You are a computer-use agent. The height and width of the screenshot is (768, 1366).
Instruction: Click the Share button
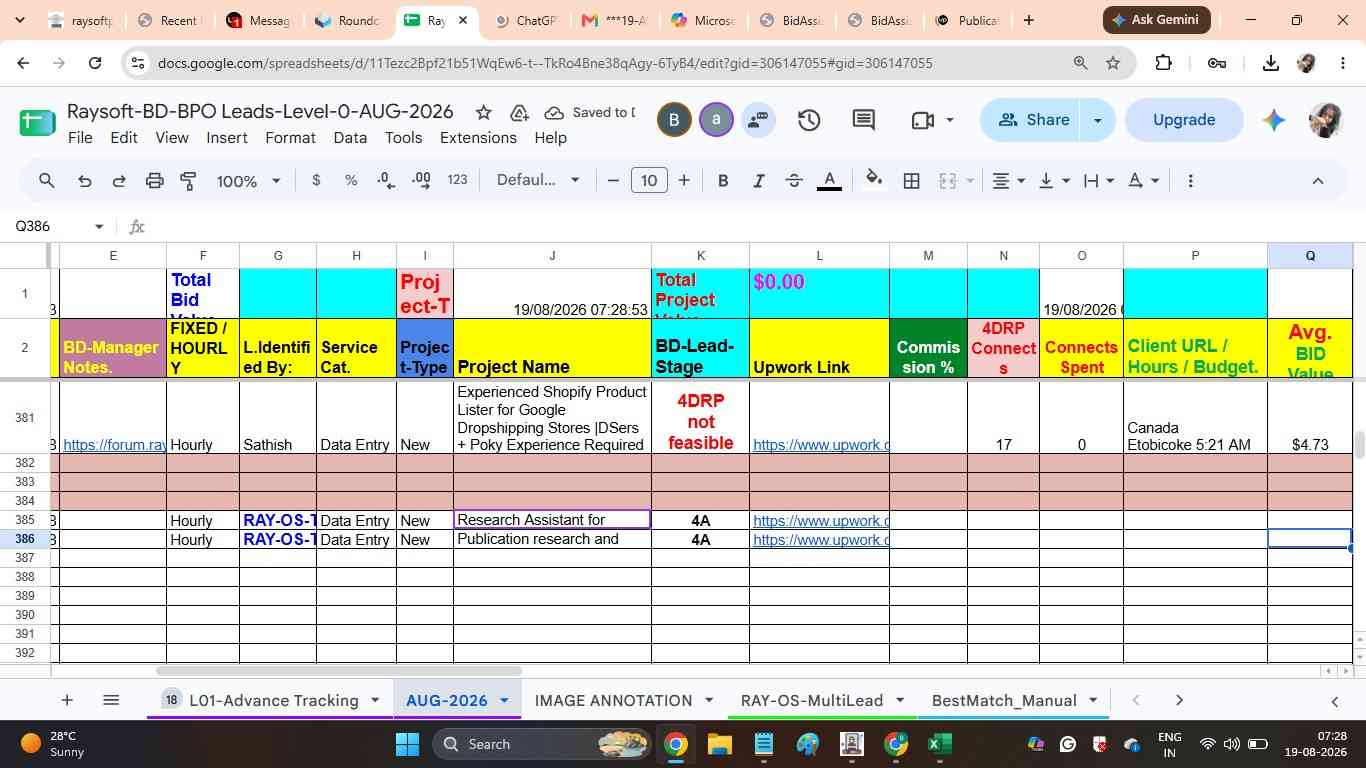pyautogui.click(x=1034, y=120)
